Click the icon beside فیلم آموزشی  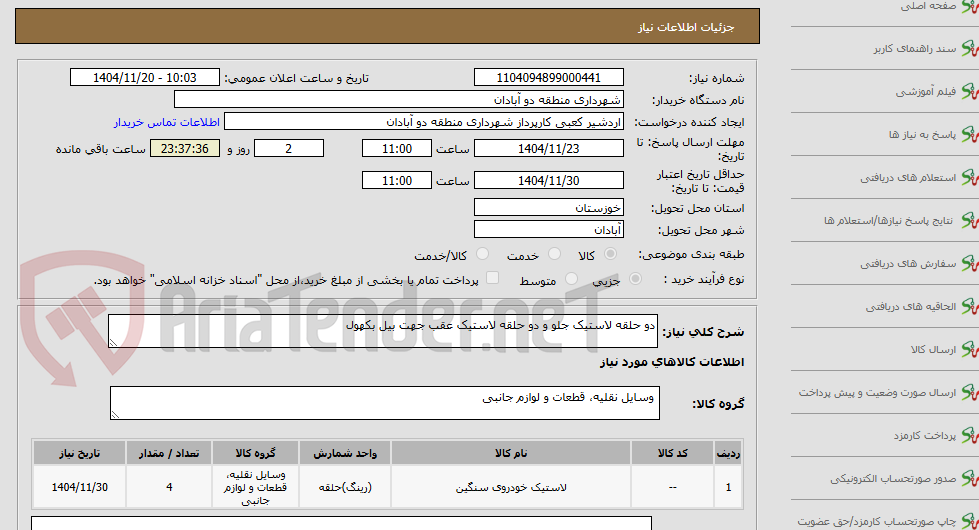970,92
